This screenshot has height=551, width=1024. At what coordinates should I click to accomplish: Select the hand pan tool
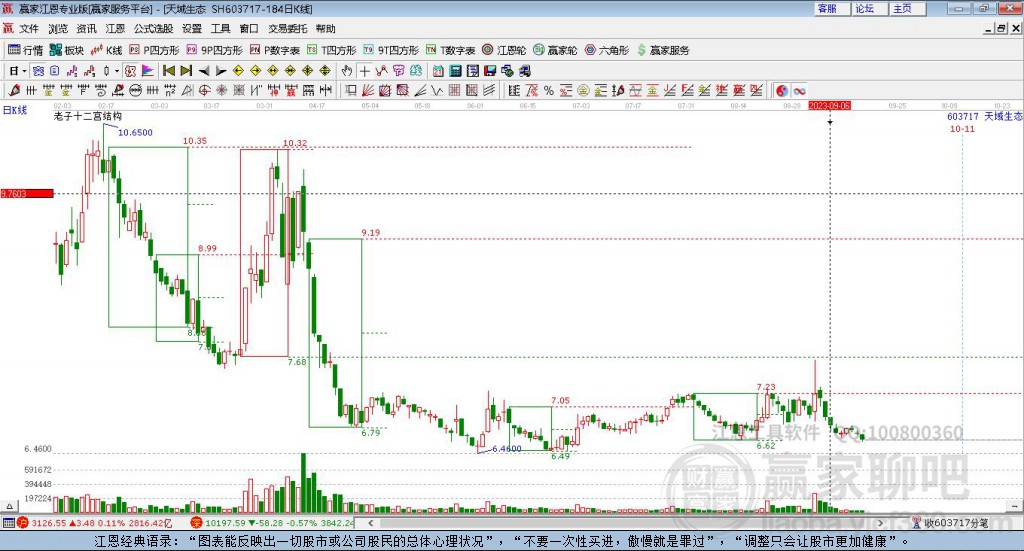pyautogui.click(x=346, y=71)
